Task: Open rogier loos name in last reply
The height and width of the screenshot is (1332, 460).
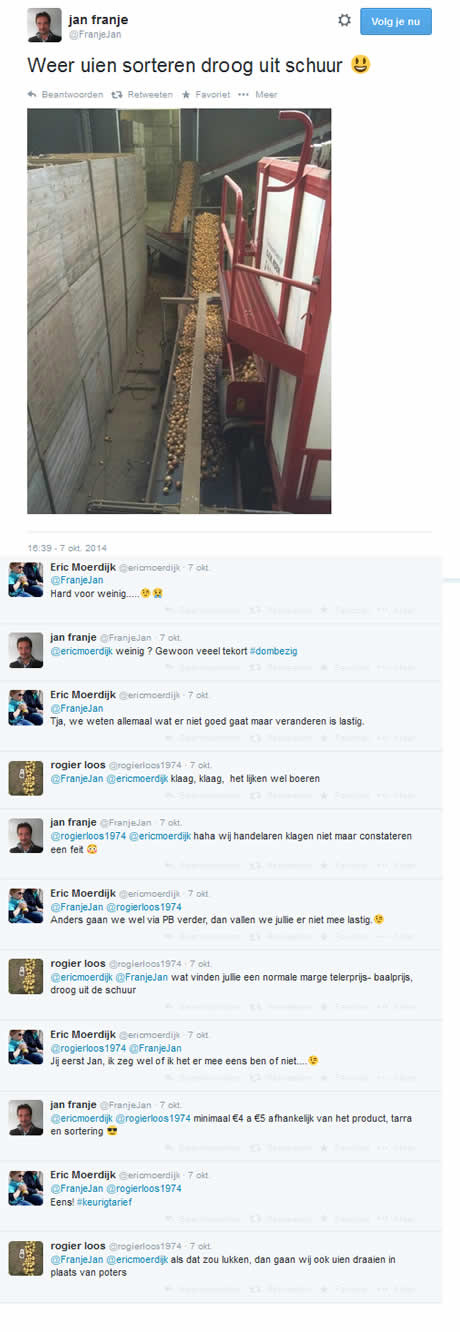Action: click(76, 1246)
